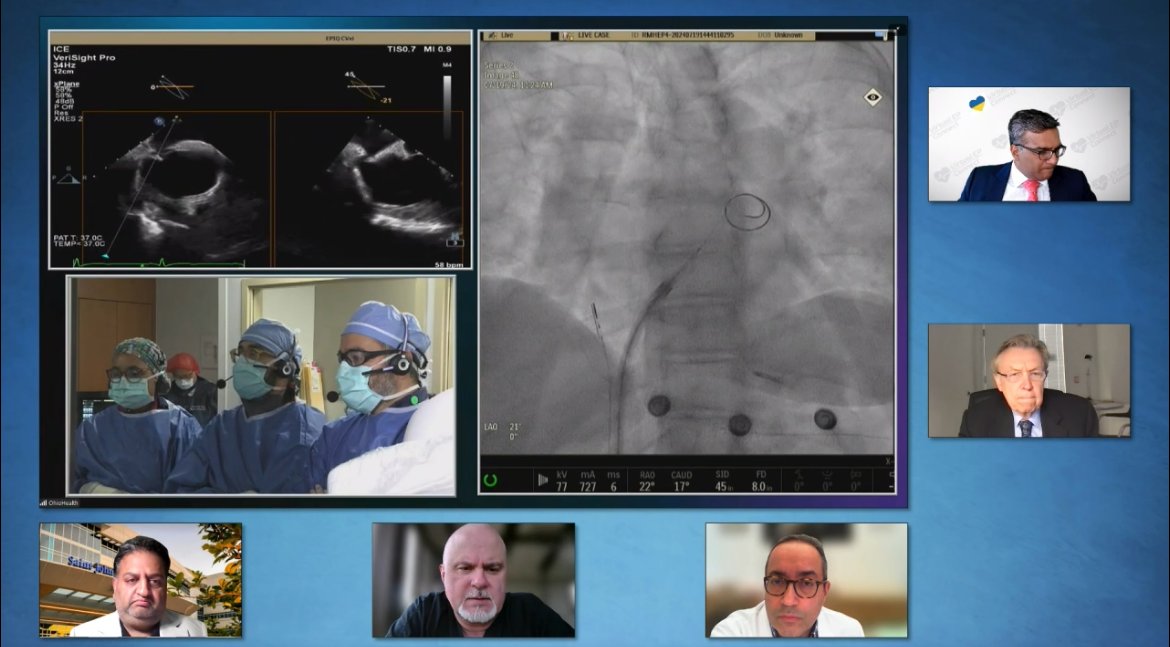Click the first greyed-out 0° table icon

coord(798,481)
